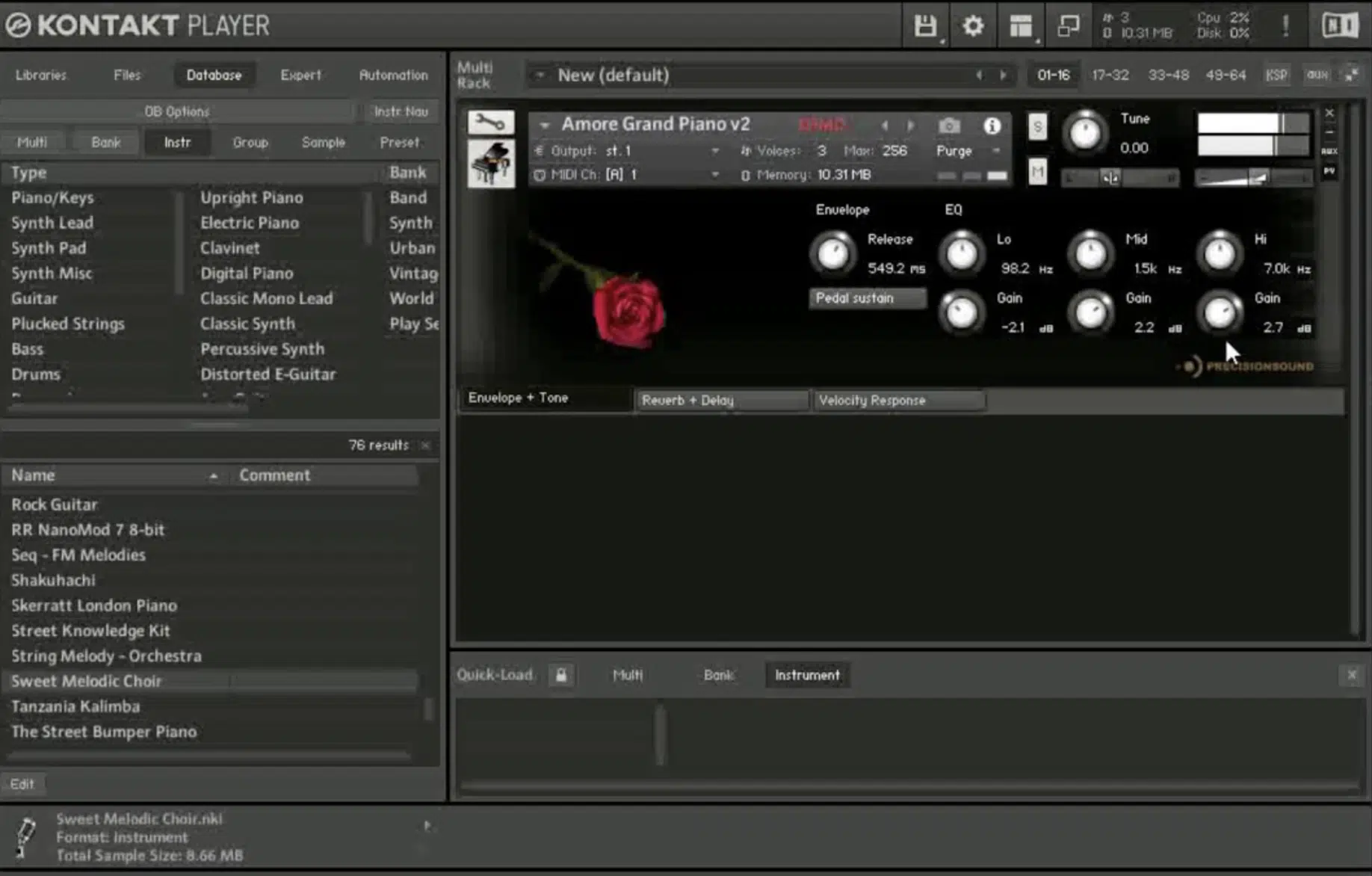Screen dimensions: 1372x876
Task: Open Kontakt options gear icon
Action: 973,26
